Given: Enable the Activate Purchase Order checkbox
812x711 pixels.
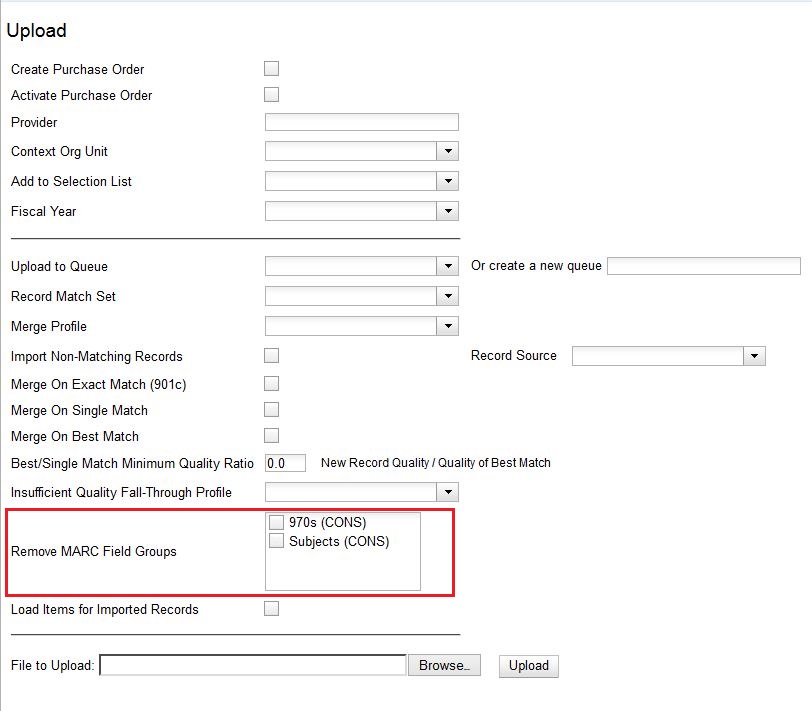Looking at the screenshot, I should [271, 95].
